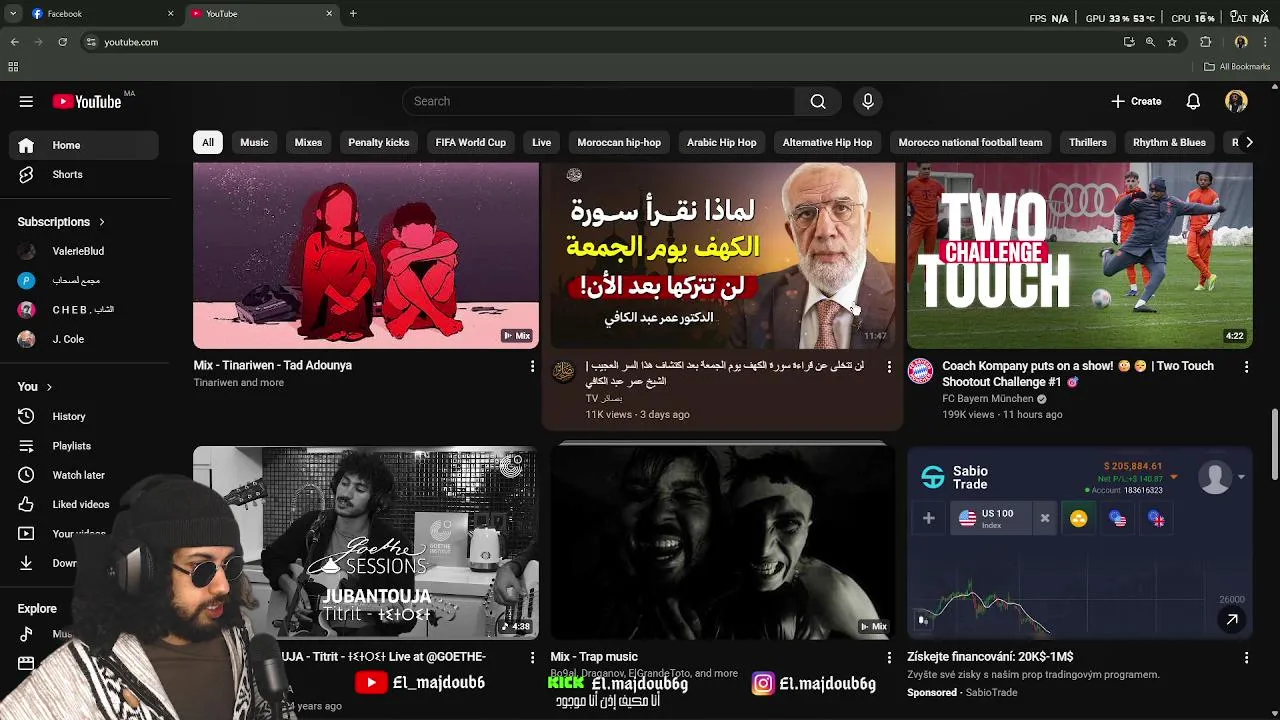The width and height of the screenshot is (1280, 720).
Task: Open History in sidebar
Action: [x=84, y=416]
